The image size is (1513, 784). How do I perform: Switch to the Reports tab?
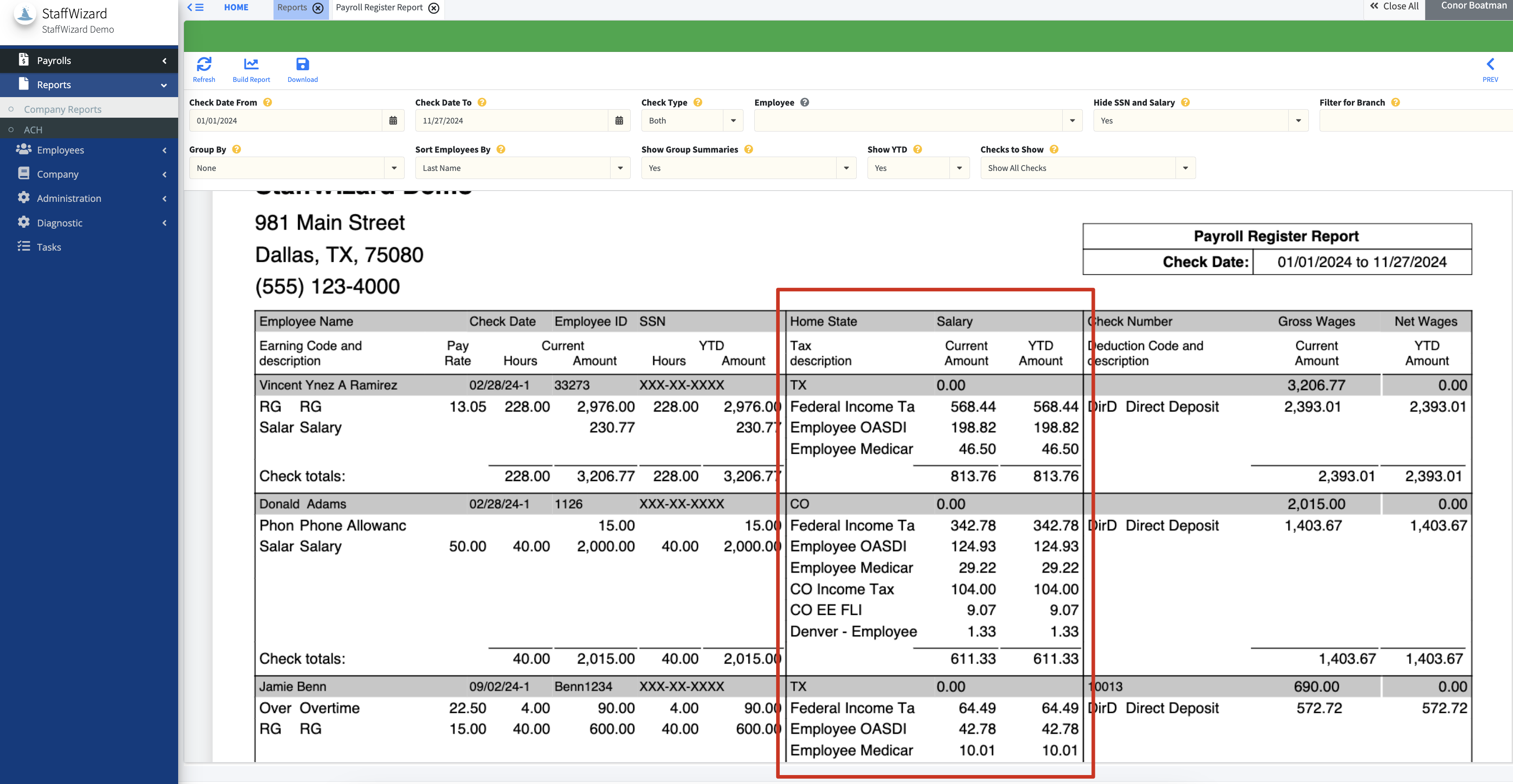tap(292, 8)
